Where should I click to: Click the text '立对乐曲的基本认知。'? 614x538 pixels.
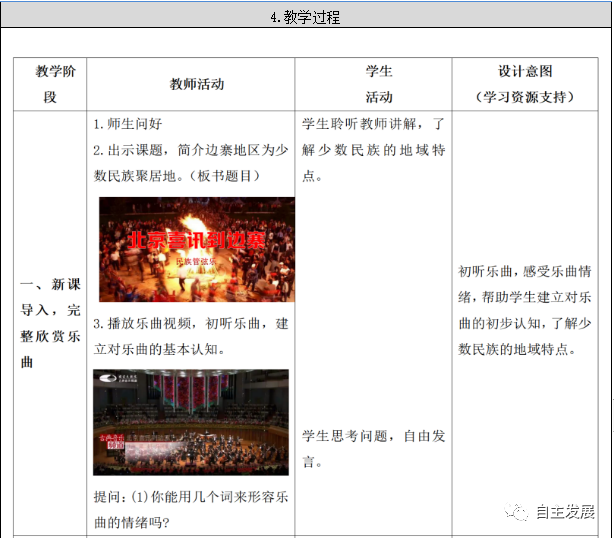159,349
